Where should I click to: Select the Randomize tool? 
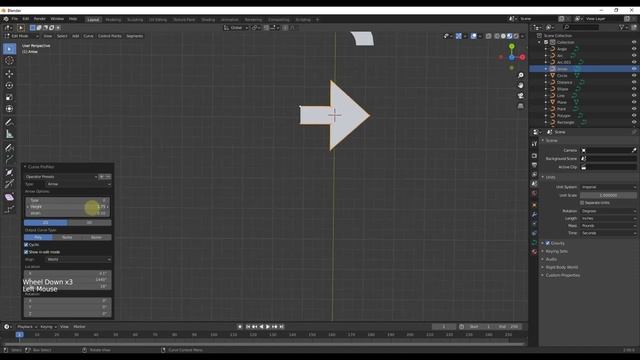point(9,209)
